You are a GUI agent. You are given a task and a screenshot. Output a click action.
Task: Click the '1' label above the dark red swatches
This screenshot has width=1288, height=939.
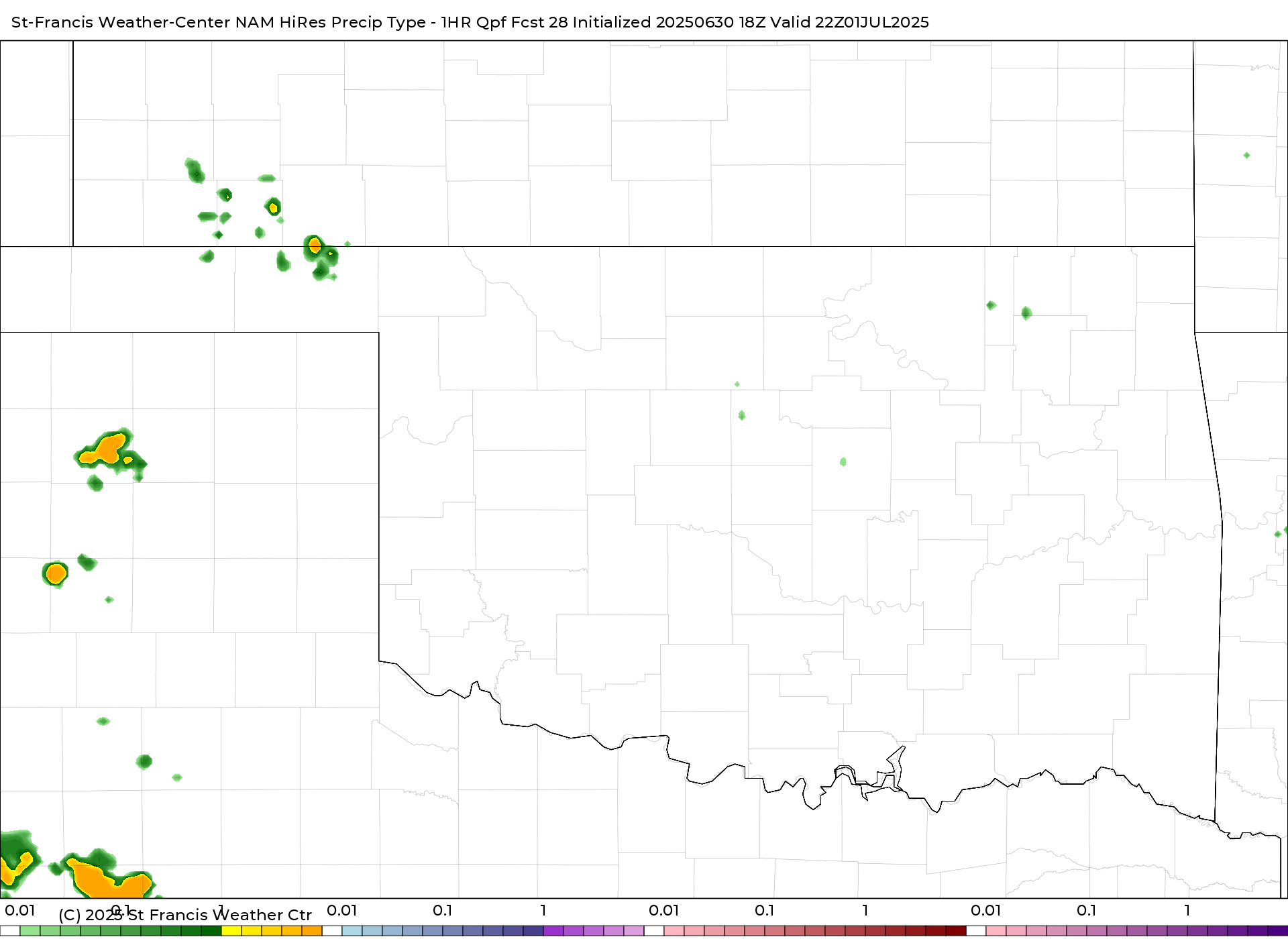click(x=865, y=911)
